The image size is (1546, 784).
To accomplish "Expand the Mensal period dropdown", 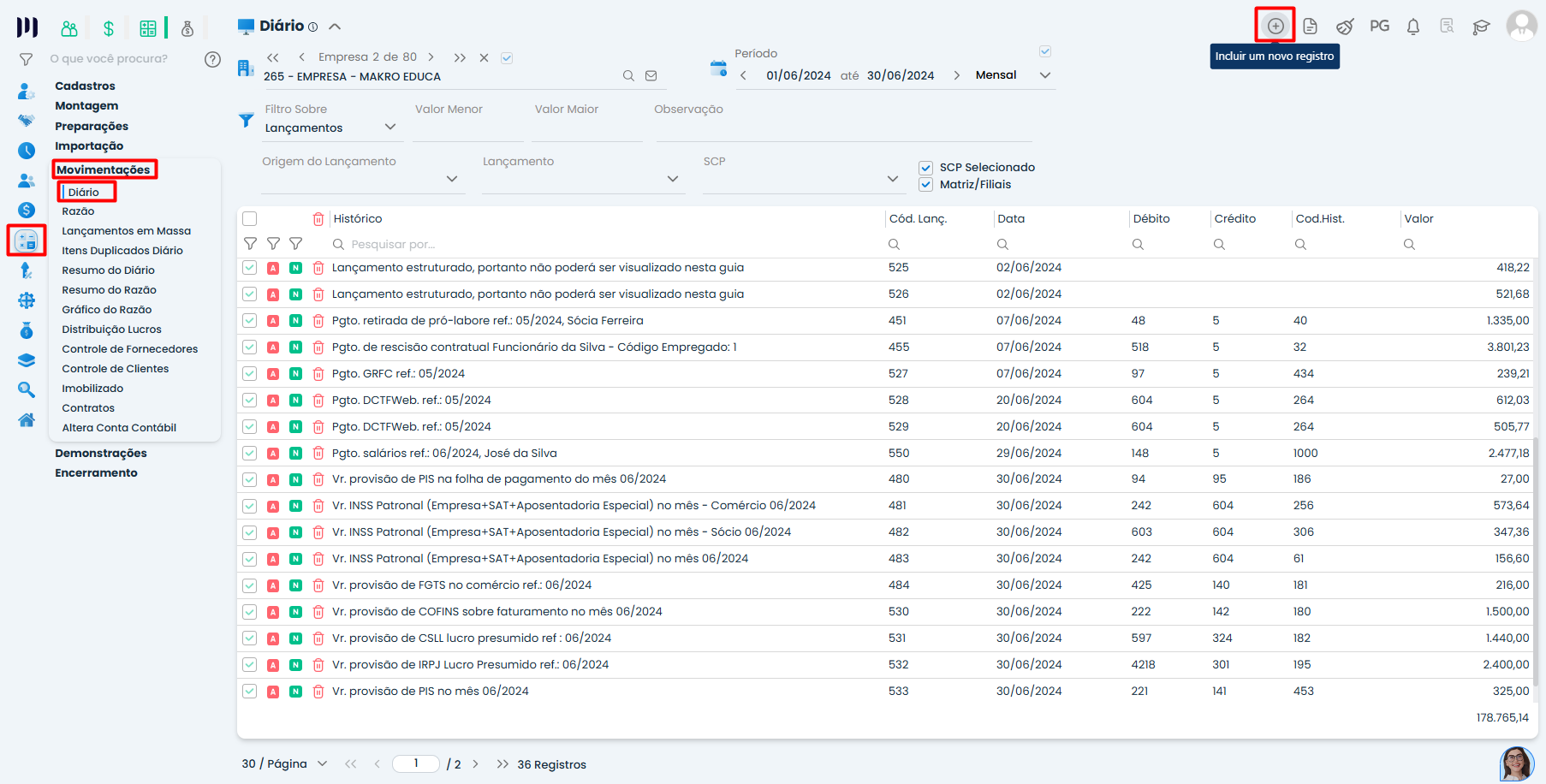I will [1044, 75].
